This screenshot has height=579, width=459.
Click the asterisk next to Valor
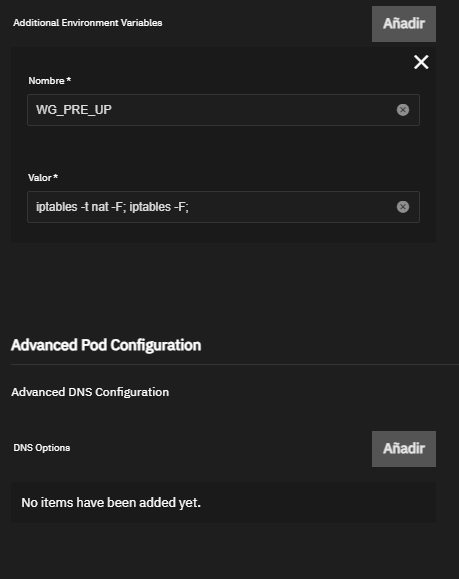click(x=55, y=177)
